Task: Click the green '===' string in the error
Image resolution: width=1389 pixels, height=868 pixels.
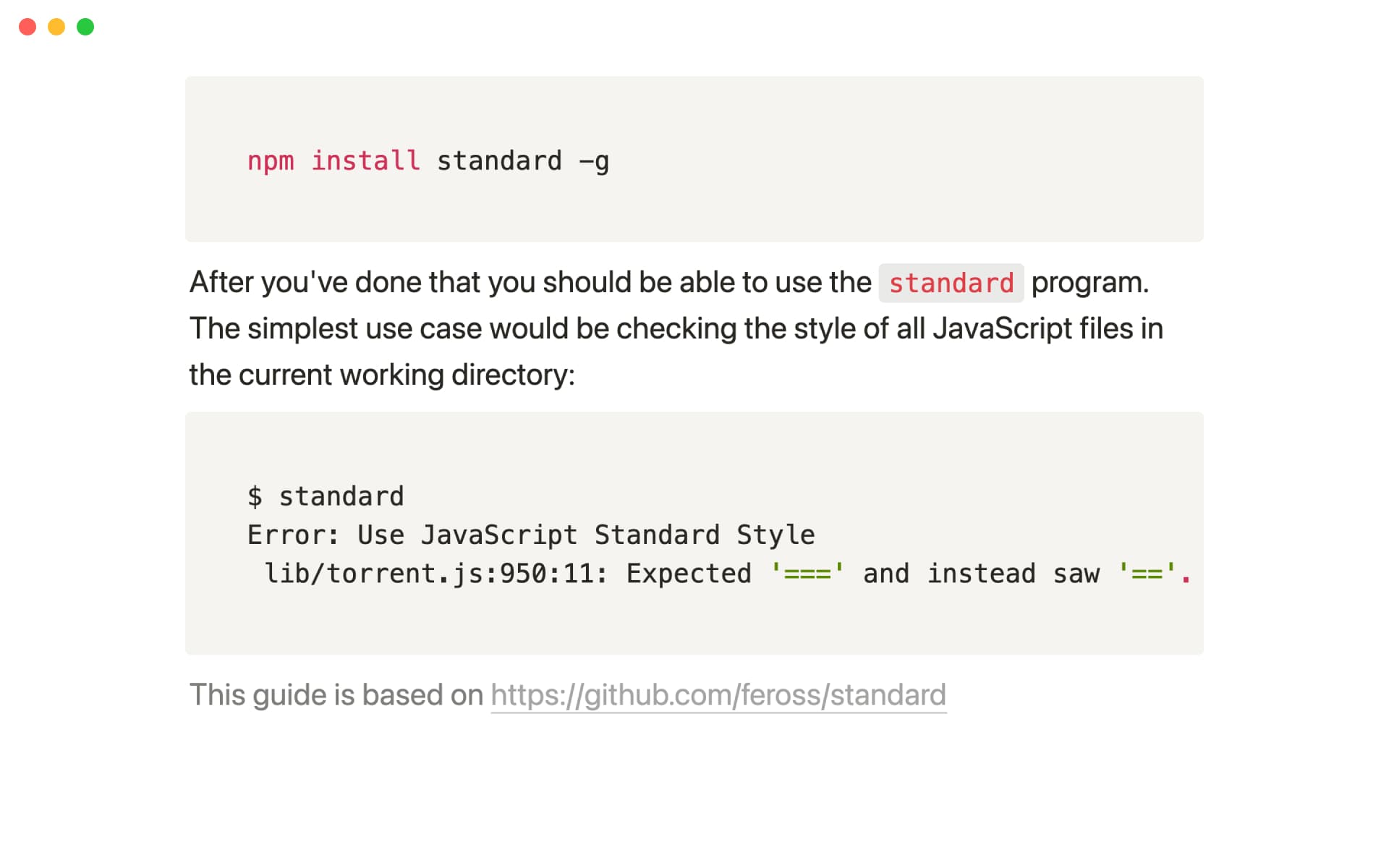Action: (x=807, y=574)
